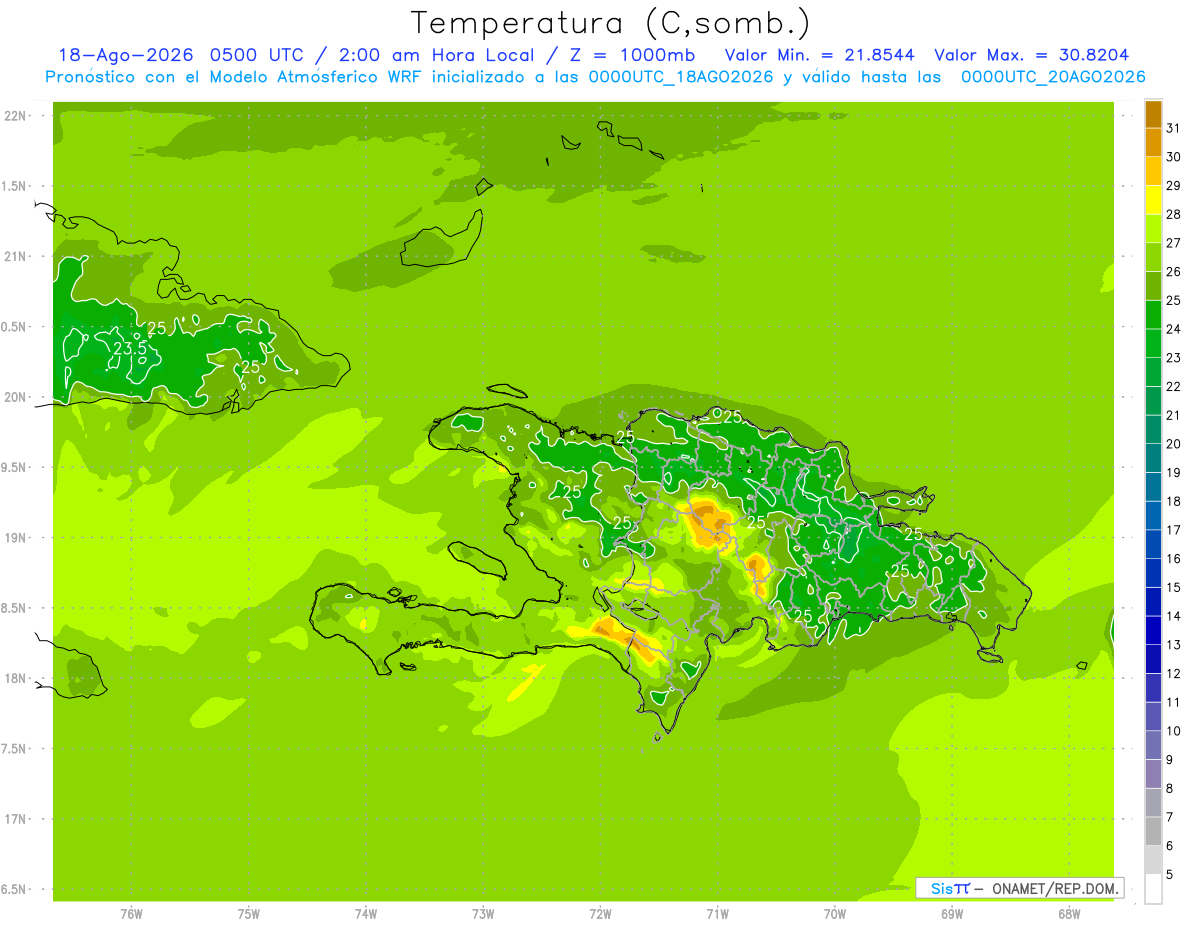1200x927 pixels.
Task: Click the 23.5 contour label over Cuba
Action: click(x=130, y=348)
